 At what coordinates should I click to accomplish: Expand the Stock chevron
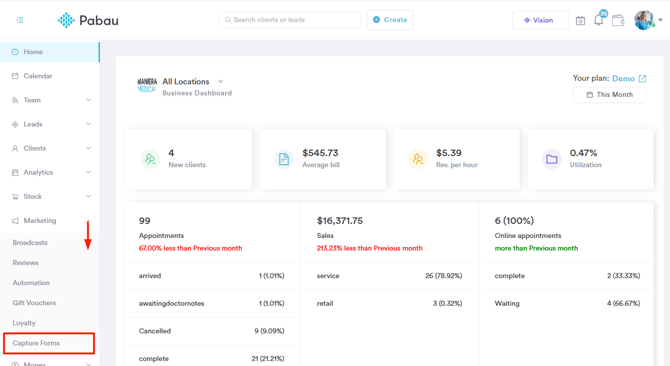point(88,196)
